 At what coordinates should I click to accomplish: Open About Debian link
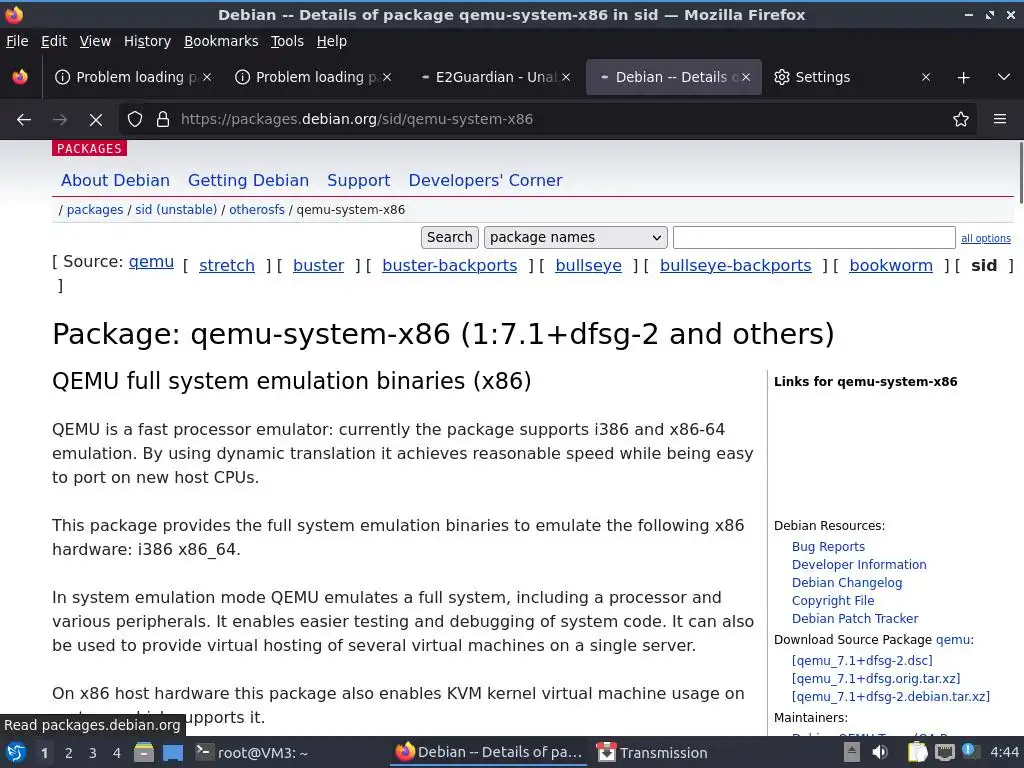click(x=115, y=180)
